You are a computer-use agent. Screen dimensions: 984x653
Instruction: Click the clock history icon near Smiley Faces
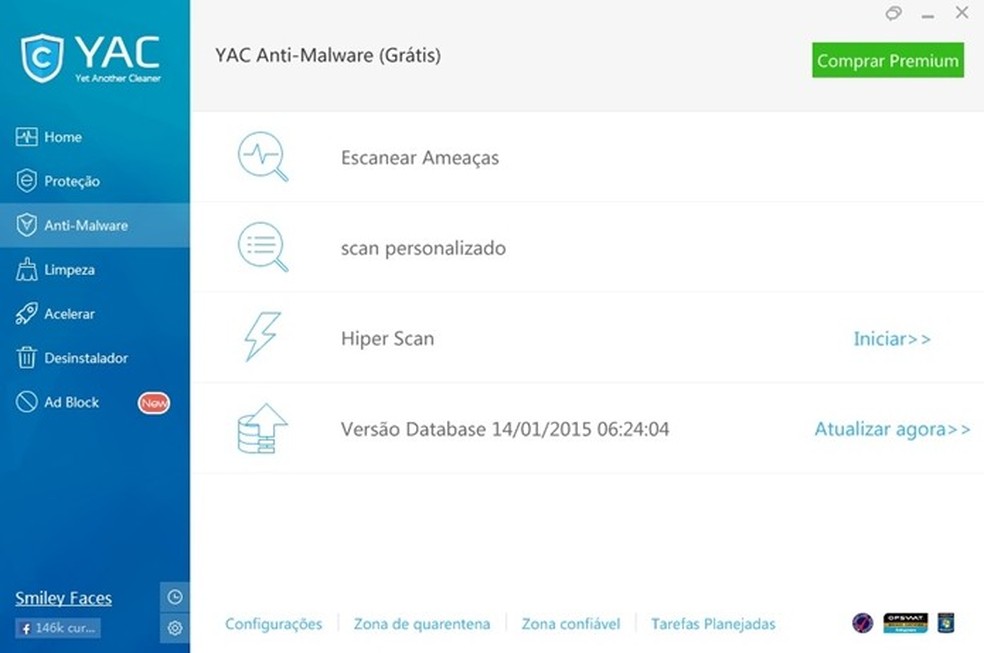pyautogui.click(x=174, y=596)
